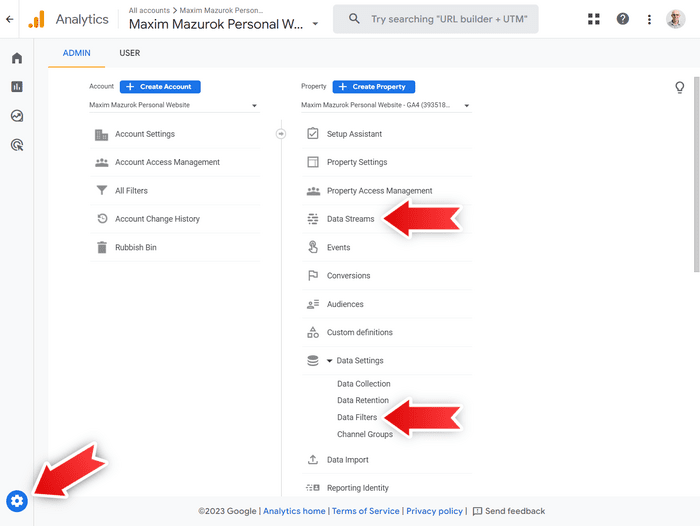
Task: Open the Property selector dropdown
Action: pos(386,105)
